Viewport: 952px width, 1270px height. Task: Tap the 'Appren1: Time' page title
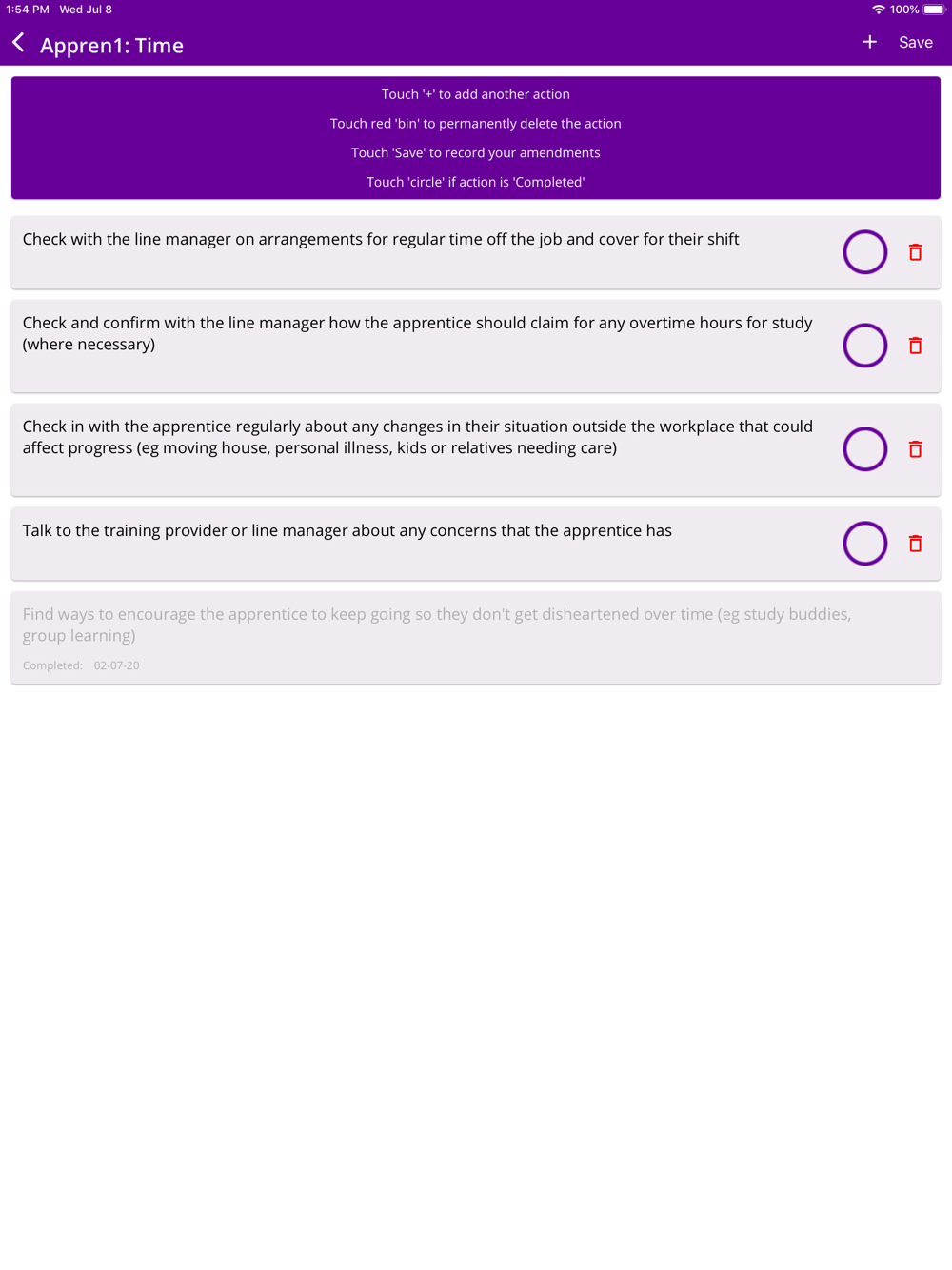(x=111, y=45)
